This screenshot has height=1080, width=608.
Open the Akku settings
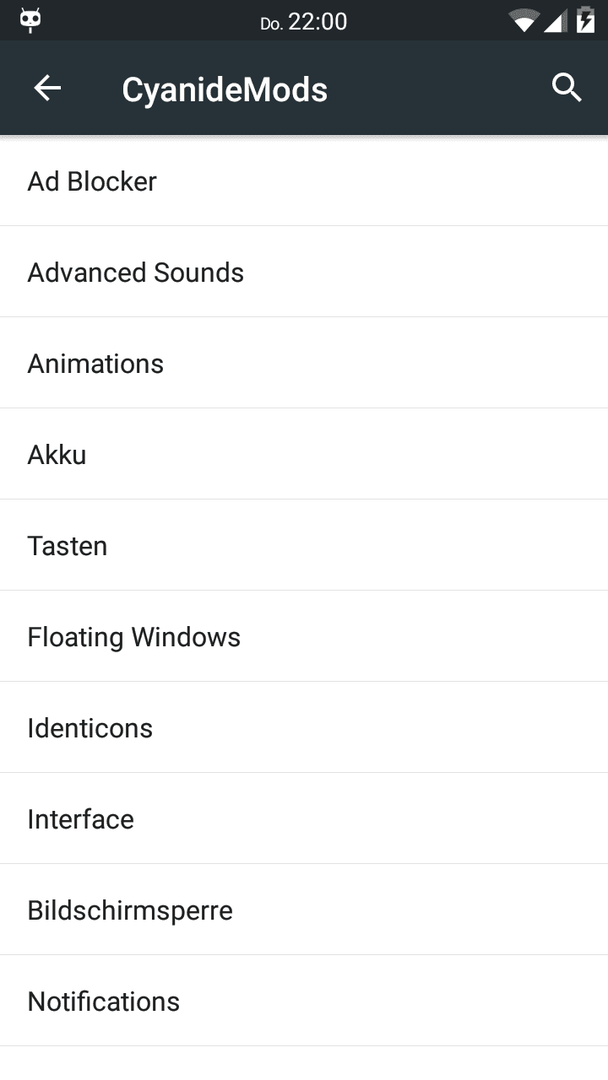click(x=304, y=455)
